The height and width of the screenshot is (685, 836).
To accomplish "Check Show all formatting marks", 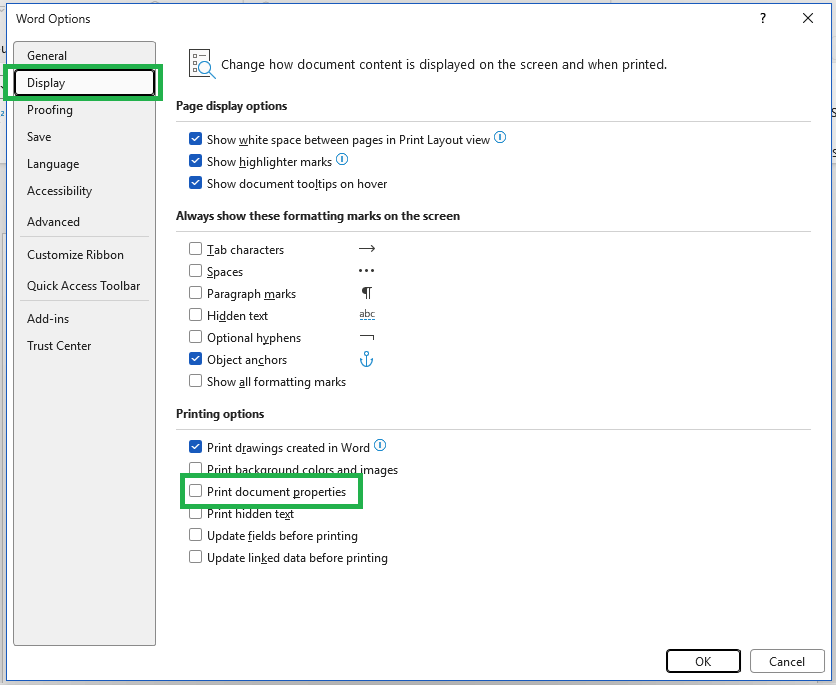I will click(196, 381).
